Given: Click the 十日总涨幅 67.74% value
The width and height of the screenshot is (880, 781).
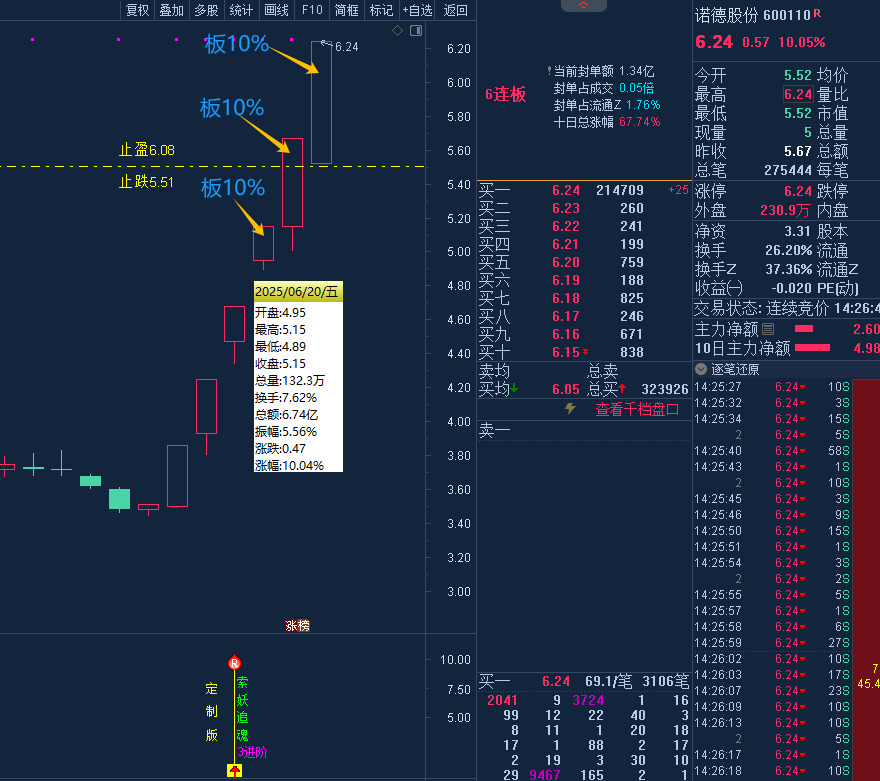Looking at the screenshot, I should pos(640,122).
